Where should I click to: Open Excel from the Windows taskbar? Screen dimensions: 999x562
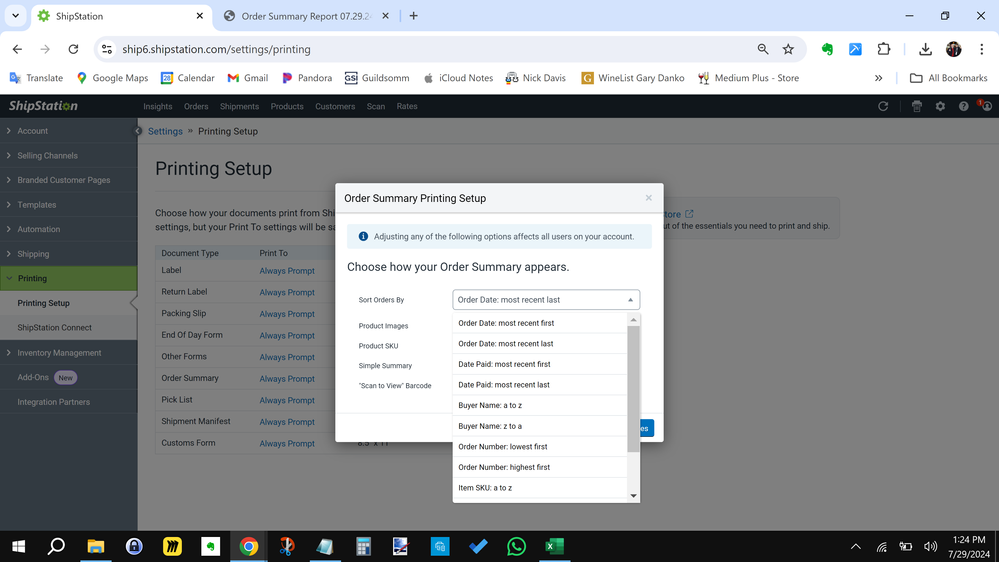pyautogui.click(x=554, y=546)
